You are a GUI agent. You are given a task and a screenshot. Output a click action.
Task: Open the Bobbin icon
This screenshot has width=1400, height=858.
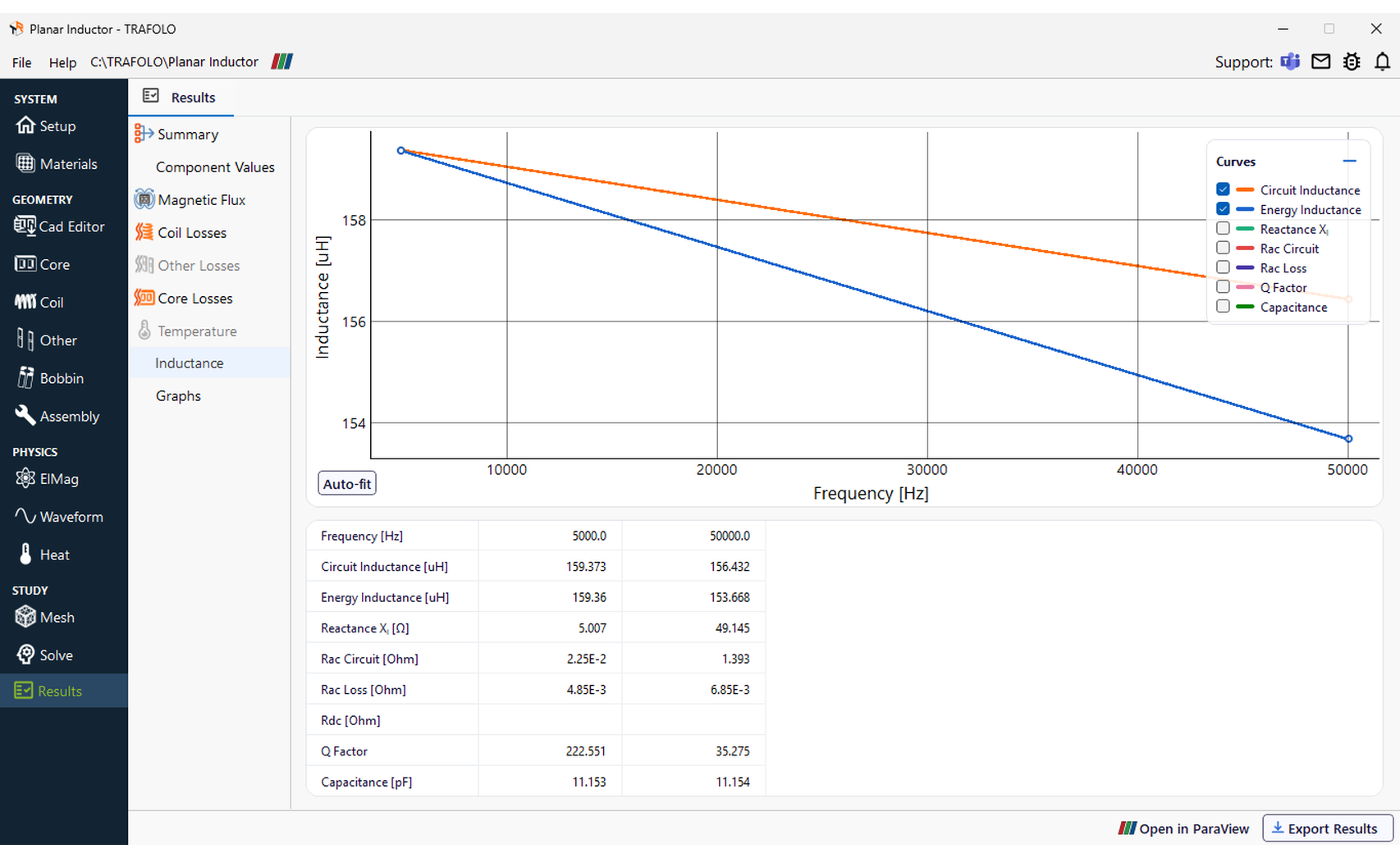coord(25,377)
